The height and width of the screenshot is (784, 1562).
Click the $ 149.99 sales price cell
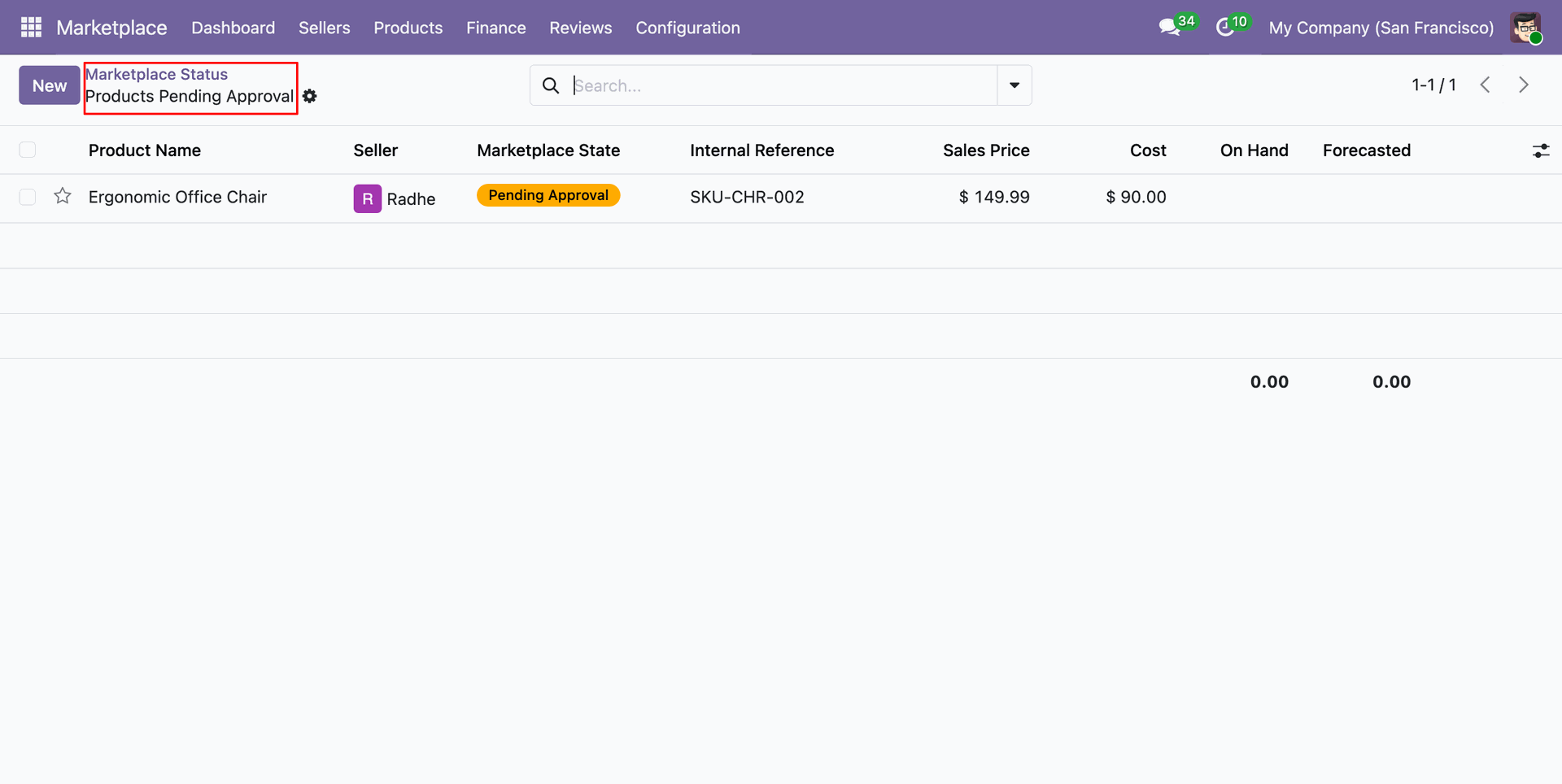[x=994, y=197]
